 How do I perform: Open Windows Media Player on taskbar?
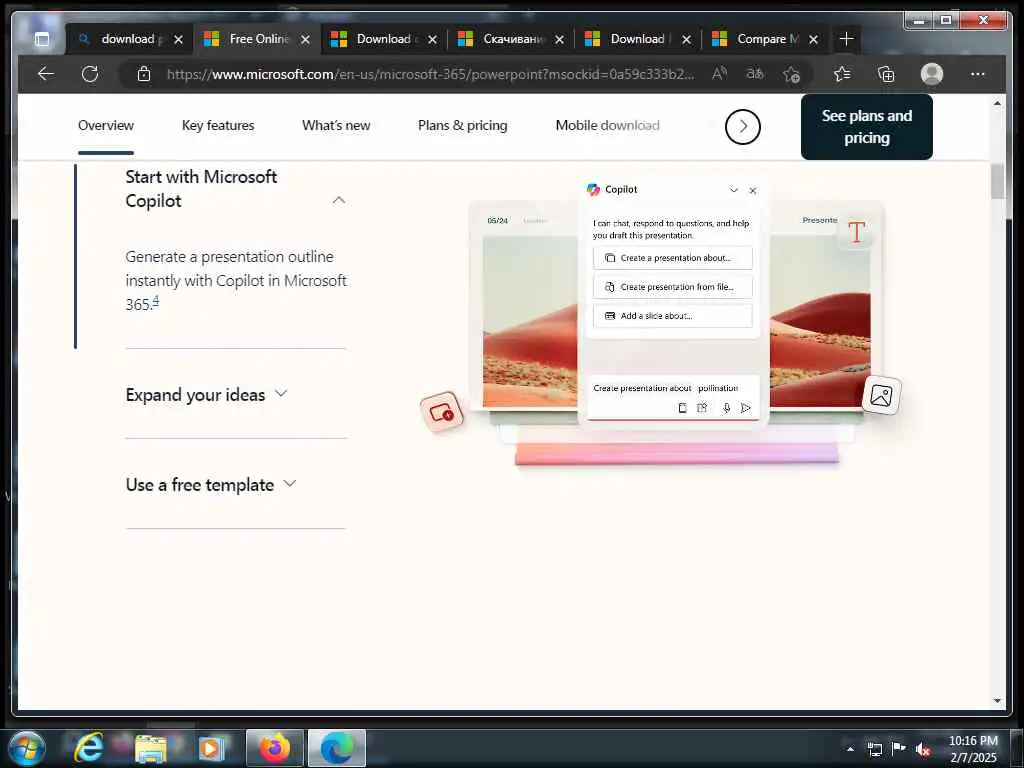pyautogui.click(x=211, y=748)
